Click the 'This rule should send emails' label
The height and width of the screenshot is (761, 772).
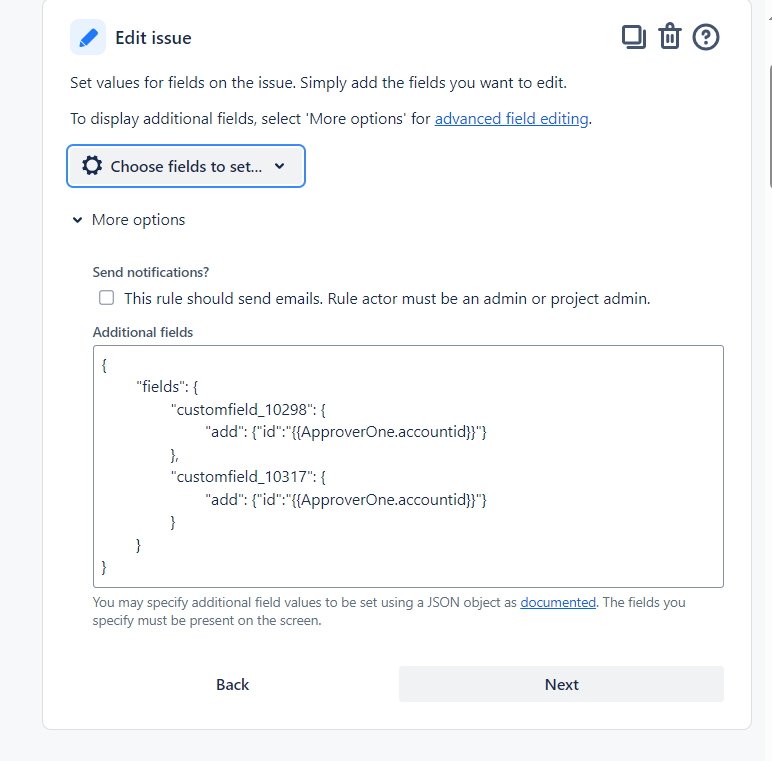387,298
